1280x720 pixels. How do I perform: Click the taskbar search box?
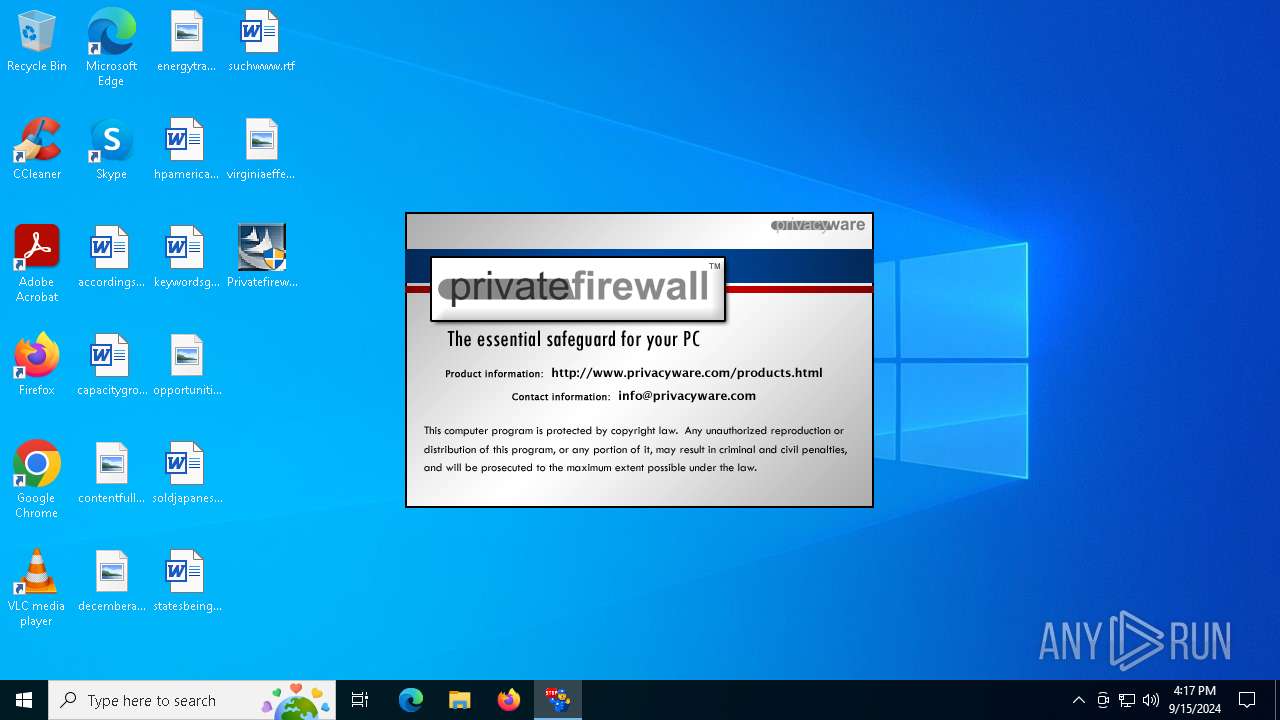192,700
